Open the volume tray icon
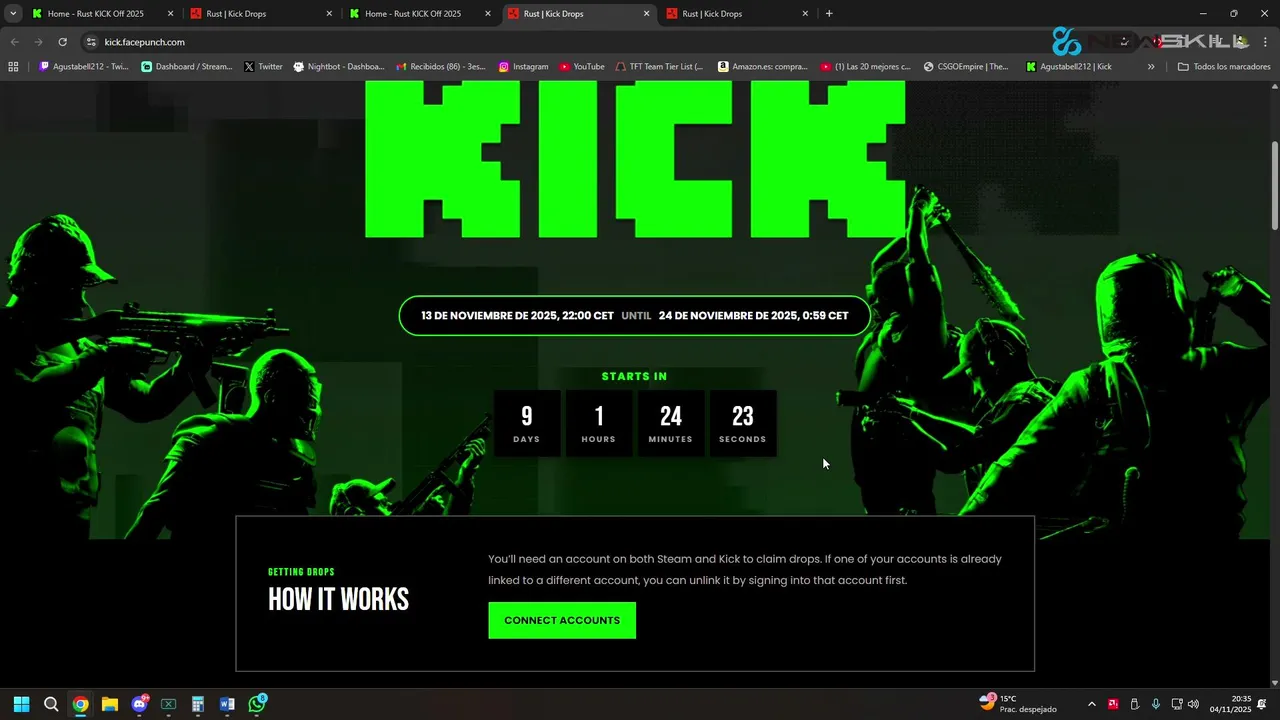The image size is (1280, 720). [1193, 704]
